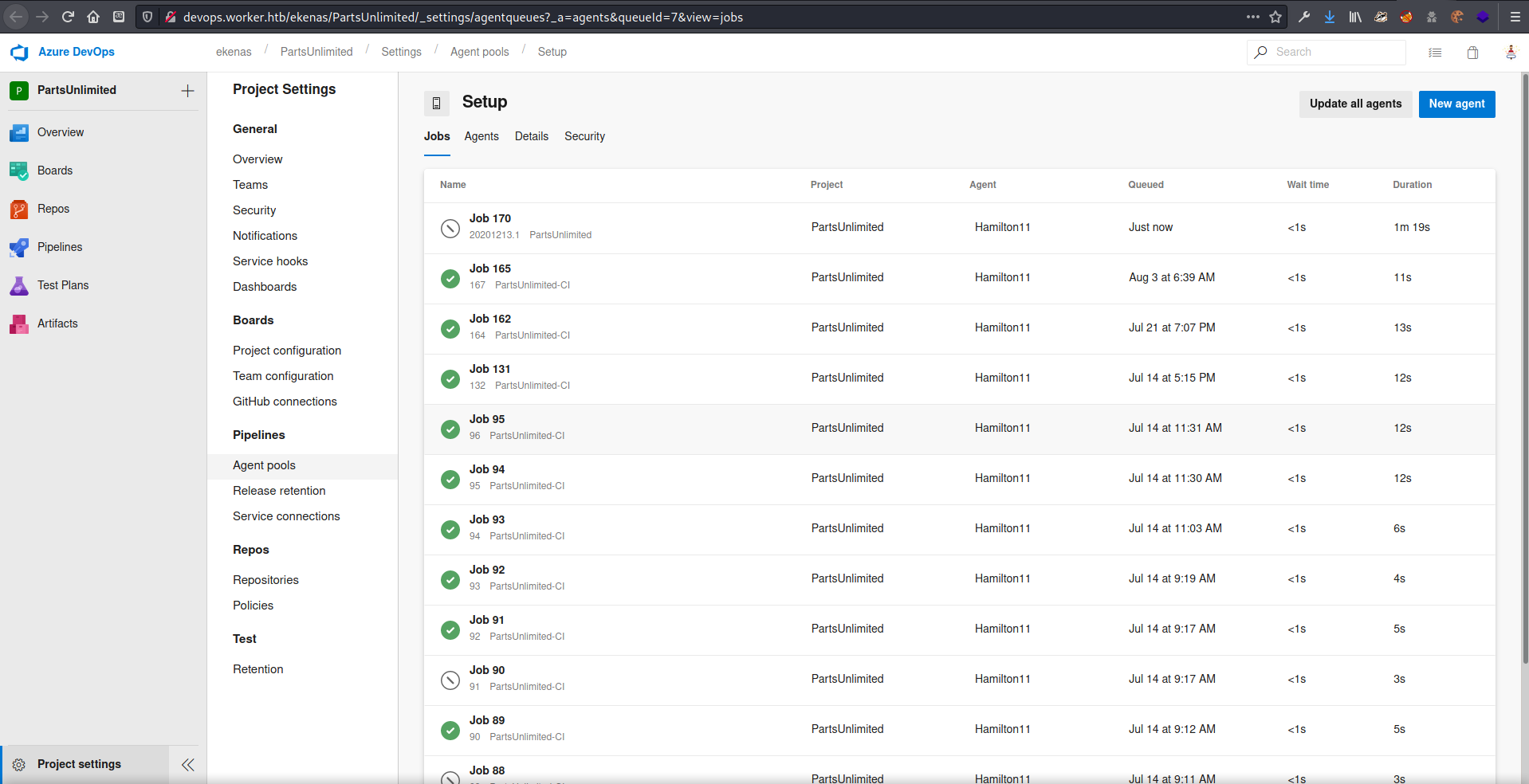Image resolution: width=1529 pixels, height=784 pixels.
Task: Open the Settings breadcrumb link
Action: 401,52
